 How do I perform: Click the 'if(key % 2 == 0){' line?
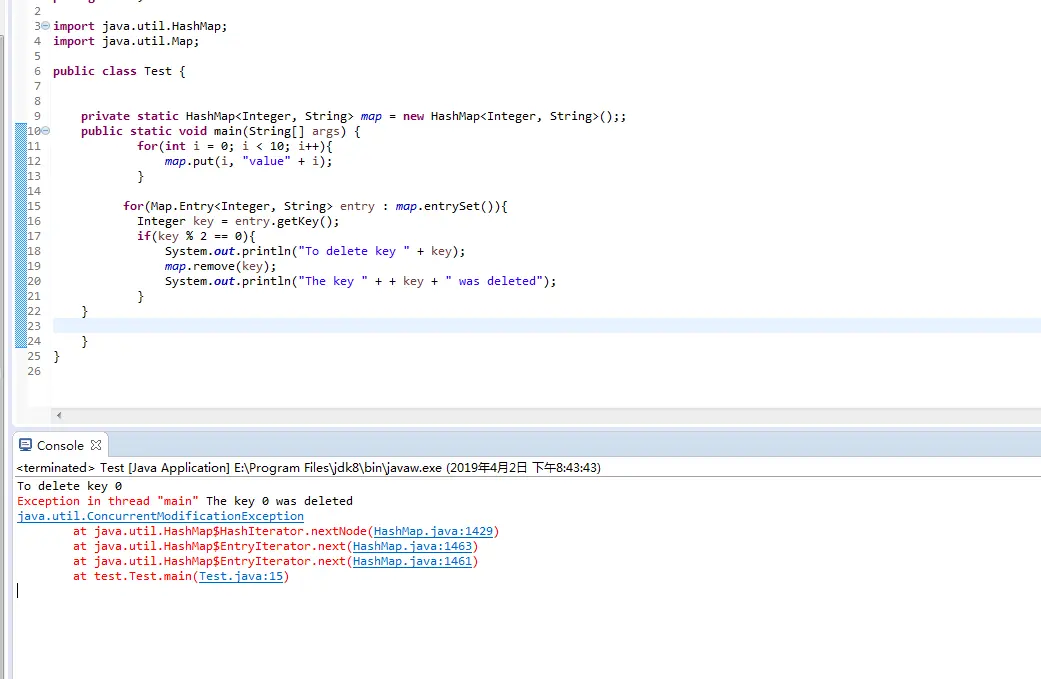click(197, 236)
